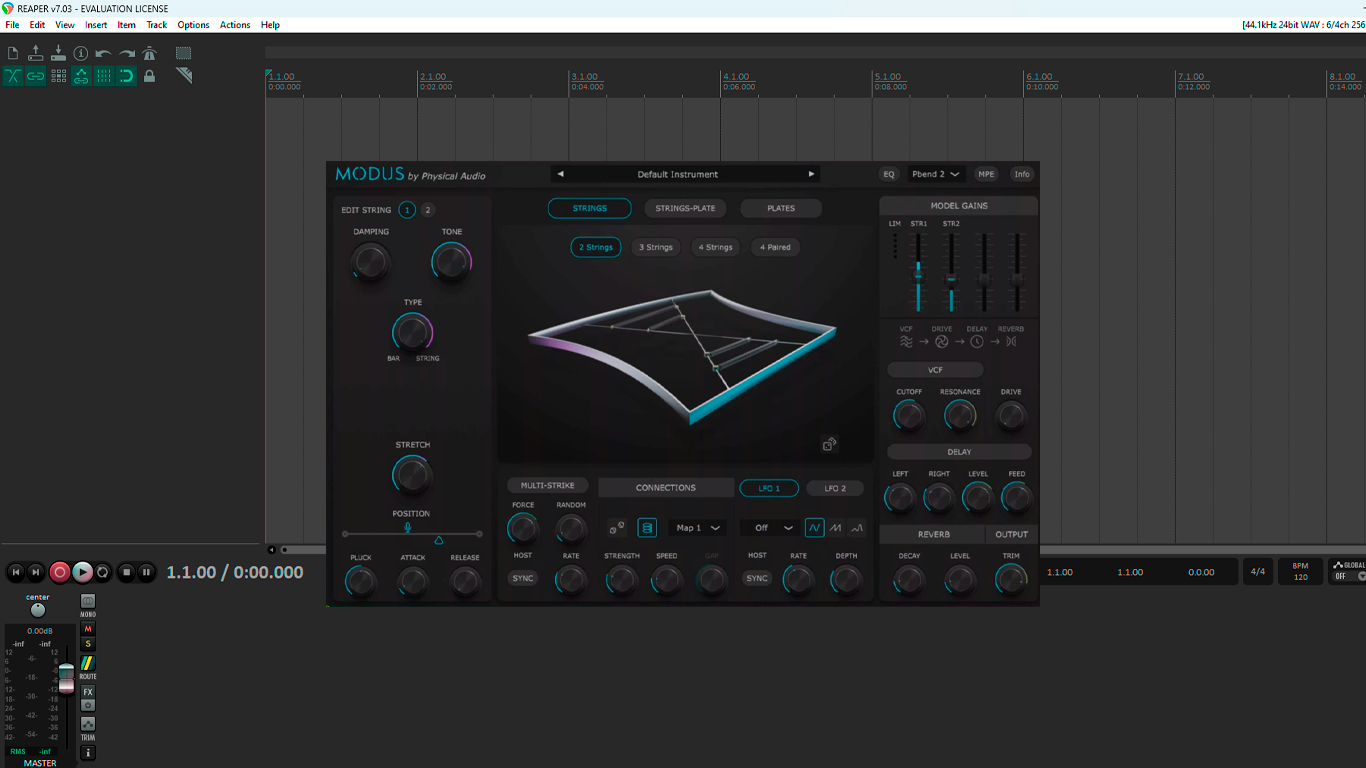
Task: Toggle auto-crossfade icon
Action: 13,76
